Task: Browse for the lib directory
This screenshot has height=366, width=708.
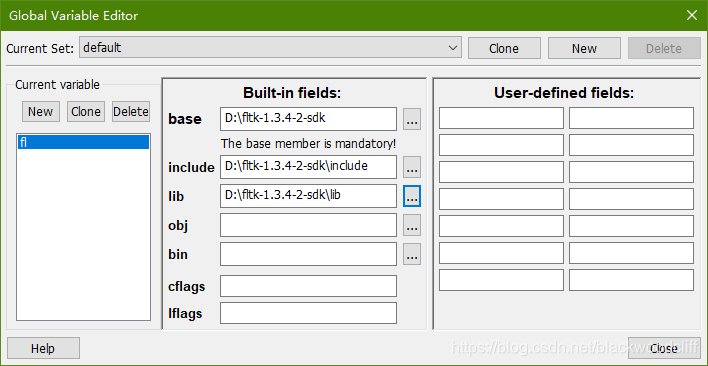Action: click(x=412, y=196)
